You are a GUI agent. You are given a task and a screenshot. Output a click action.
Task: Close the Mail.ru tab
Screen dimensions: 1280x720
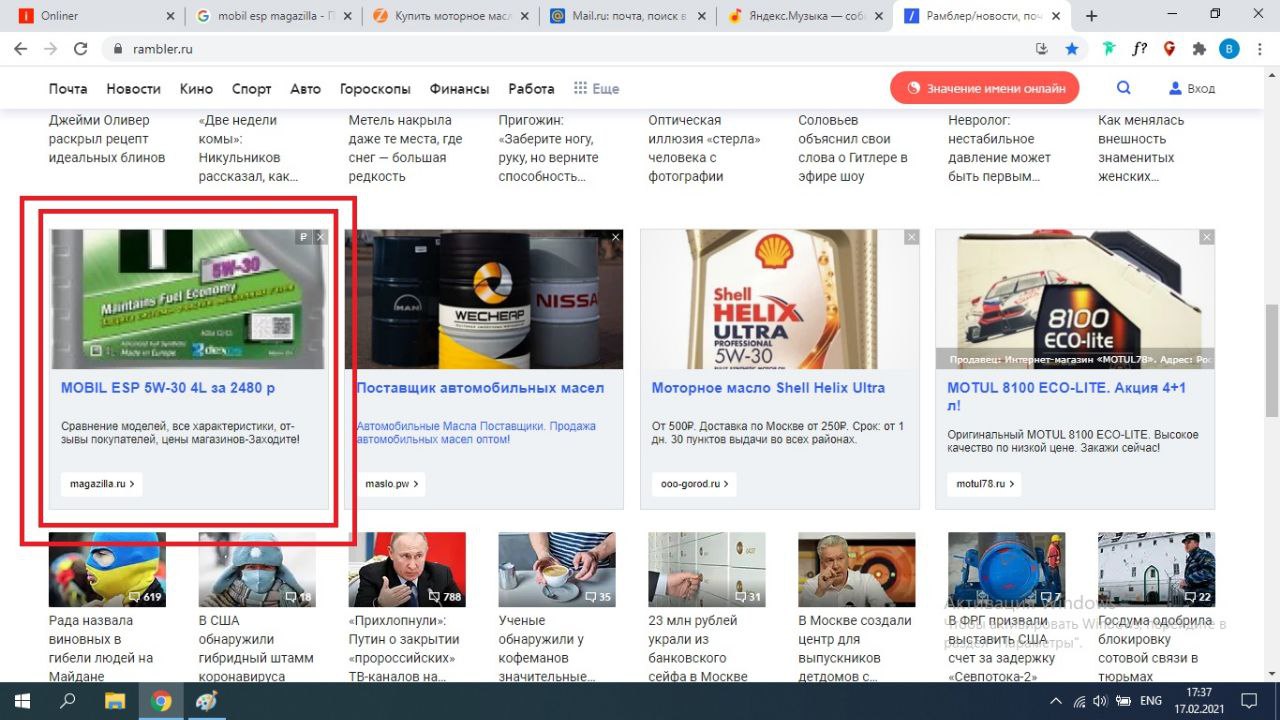[701, 16]
